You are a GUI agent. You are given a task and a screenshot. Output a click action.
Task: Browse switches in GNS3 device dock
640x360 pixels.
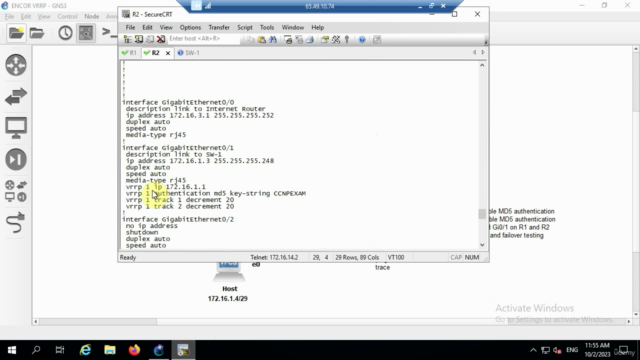(x=16, y=97)
